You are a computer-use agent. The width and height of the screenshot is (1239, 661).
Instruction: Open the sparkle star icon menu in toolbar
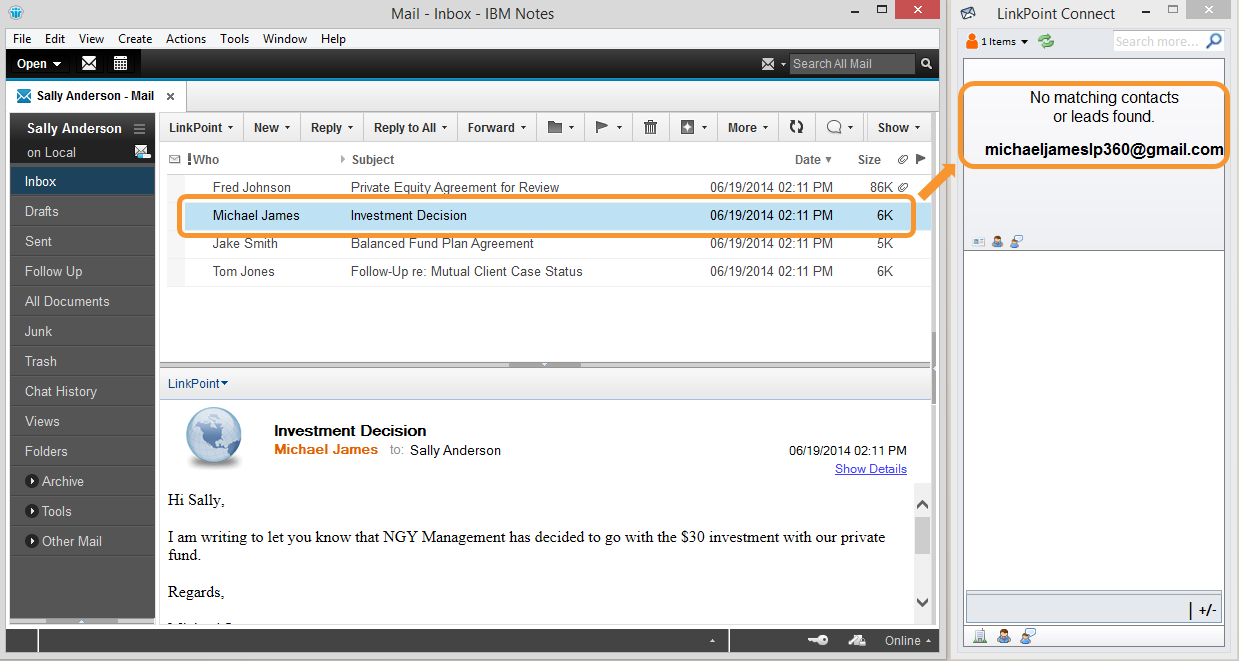[693, 127]
